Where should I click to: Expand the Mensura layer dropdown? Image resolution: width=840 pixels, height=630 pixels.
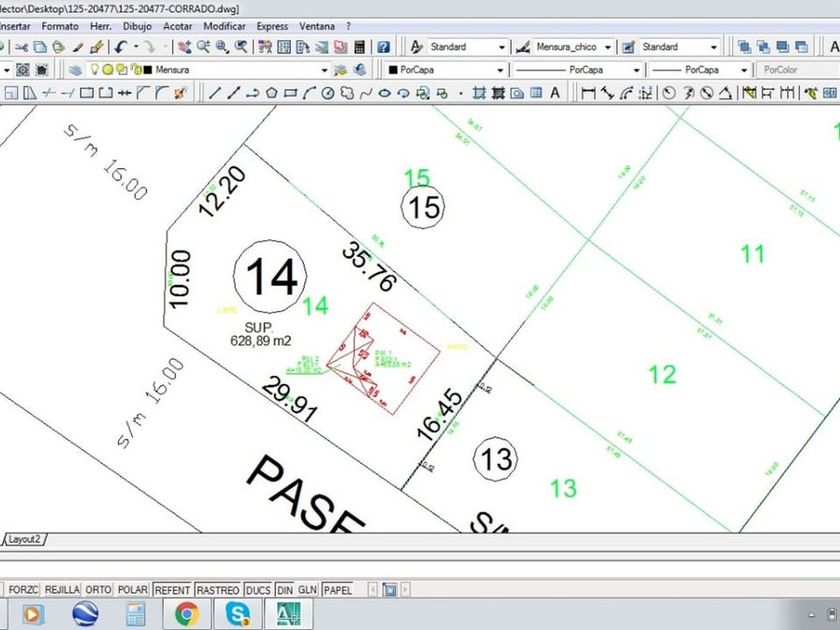point(322,70)
